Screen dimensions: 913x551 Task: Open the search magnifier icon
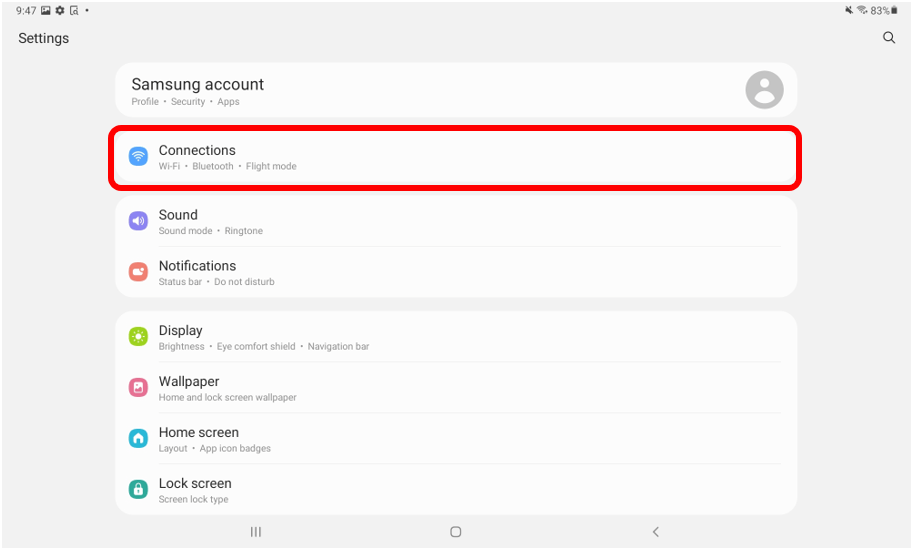pos(889,38)
